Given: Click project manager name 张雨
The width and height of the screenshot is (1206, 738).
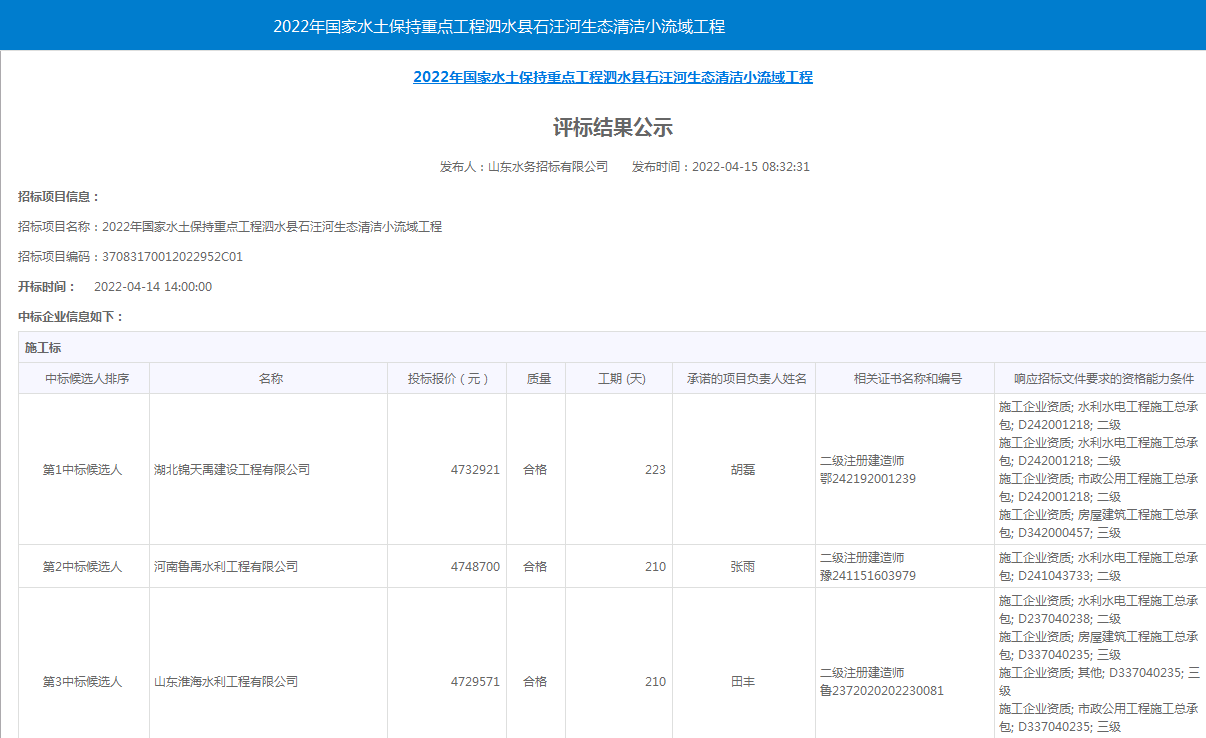Looking at the screenshot, I should 743,567.
